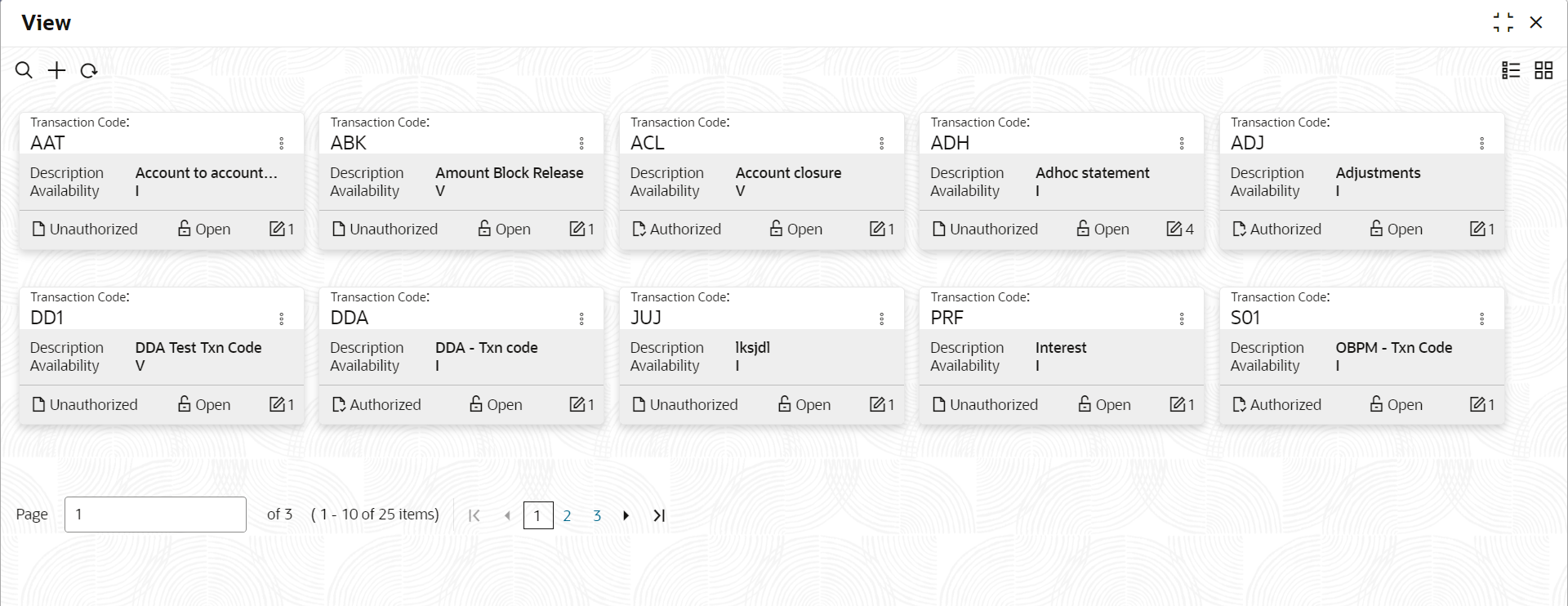Screen dimensions: 1568x606
Task: Click the modification count icon on ADH card
Action: [1174, 229]
